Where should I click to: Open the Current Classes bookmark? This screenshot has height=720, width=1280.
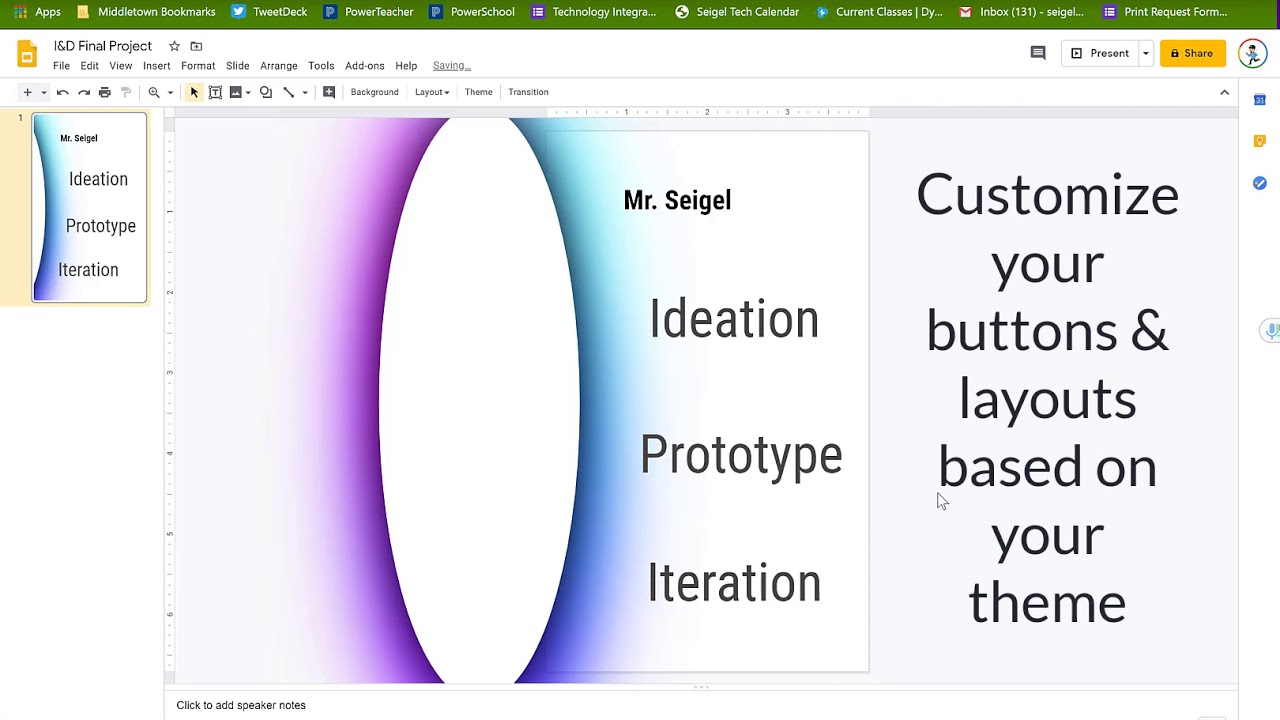point(879,12)
